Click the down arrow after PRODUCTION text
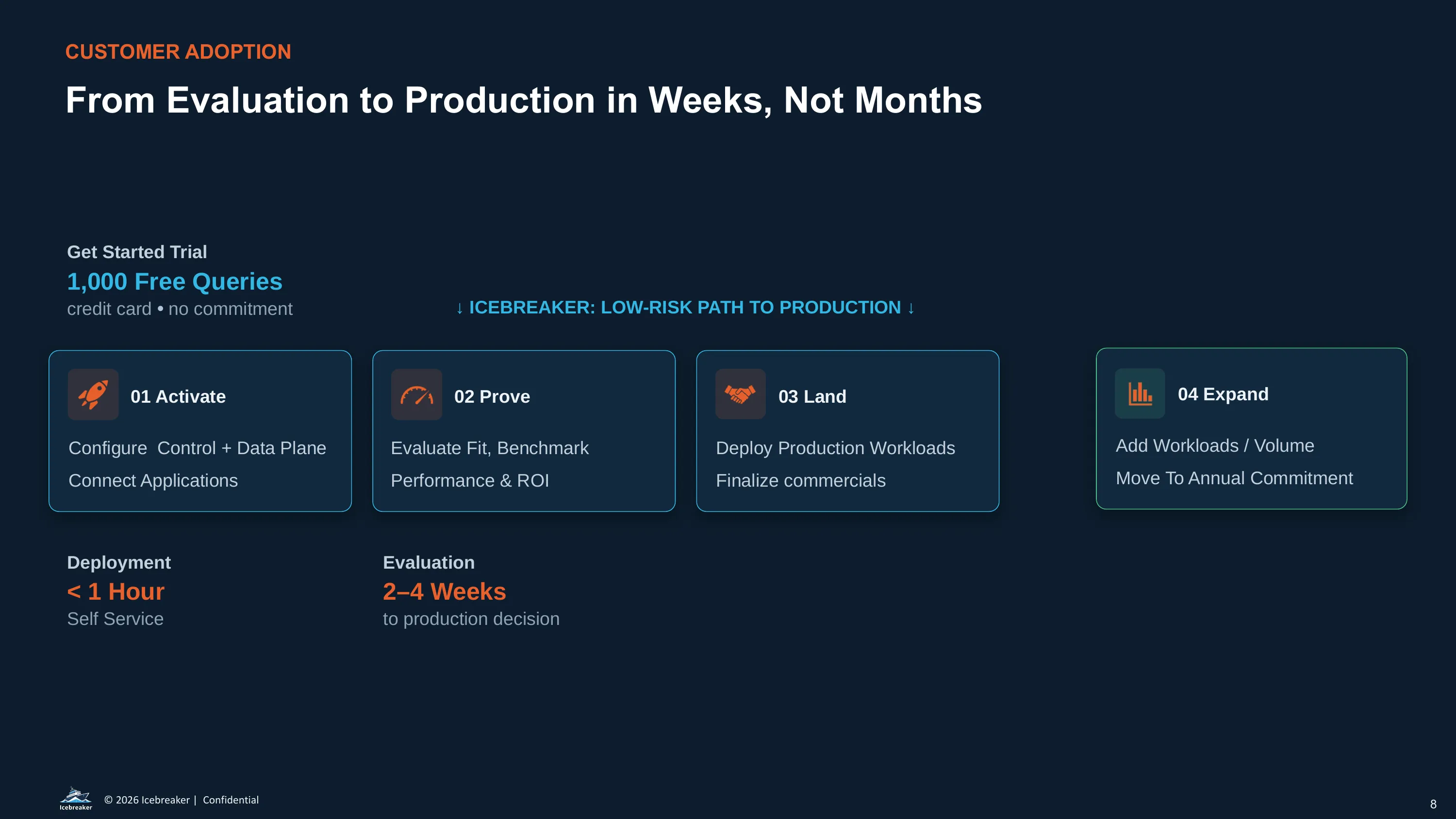Image resolution: width=1456 pixels, height=819 pixels. (x=911, y=308)
